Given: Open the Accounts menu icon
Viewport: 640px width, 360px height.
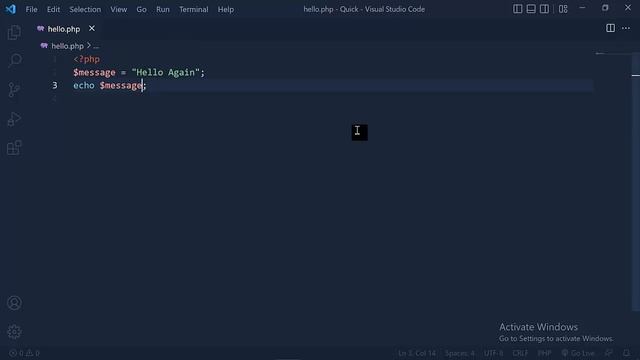Looking at the screenshot, I should point(14,303).
